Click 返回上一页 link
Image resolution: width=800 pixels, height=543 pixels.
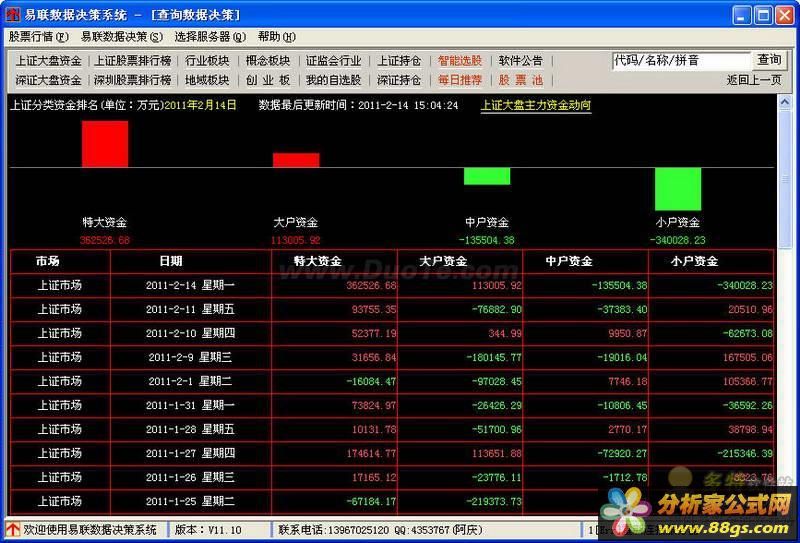pos(754,80)
